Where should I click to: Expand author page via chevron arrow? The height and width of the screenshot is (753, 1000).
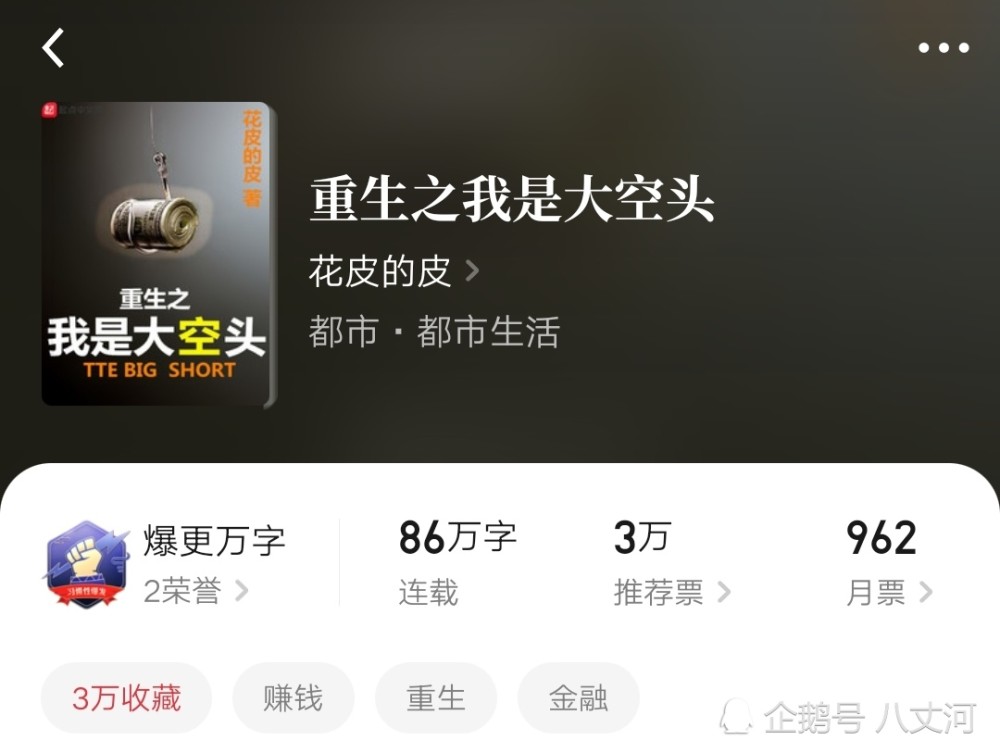(x=472, y=271)
